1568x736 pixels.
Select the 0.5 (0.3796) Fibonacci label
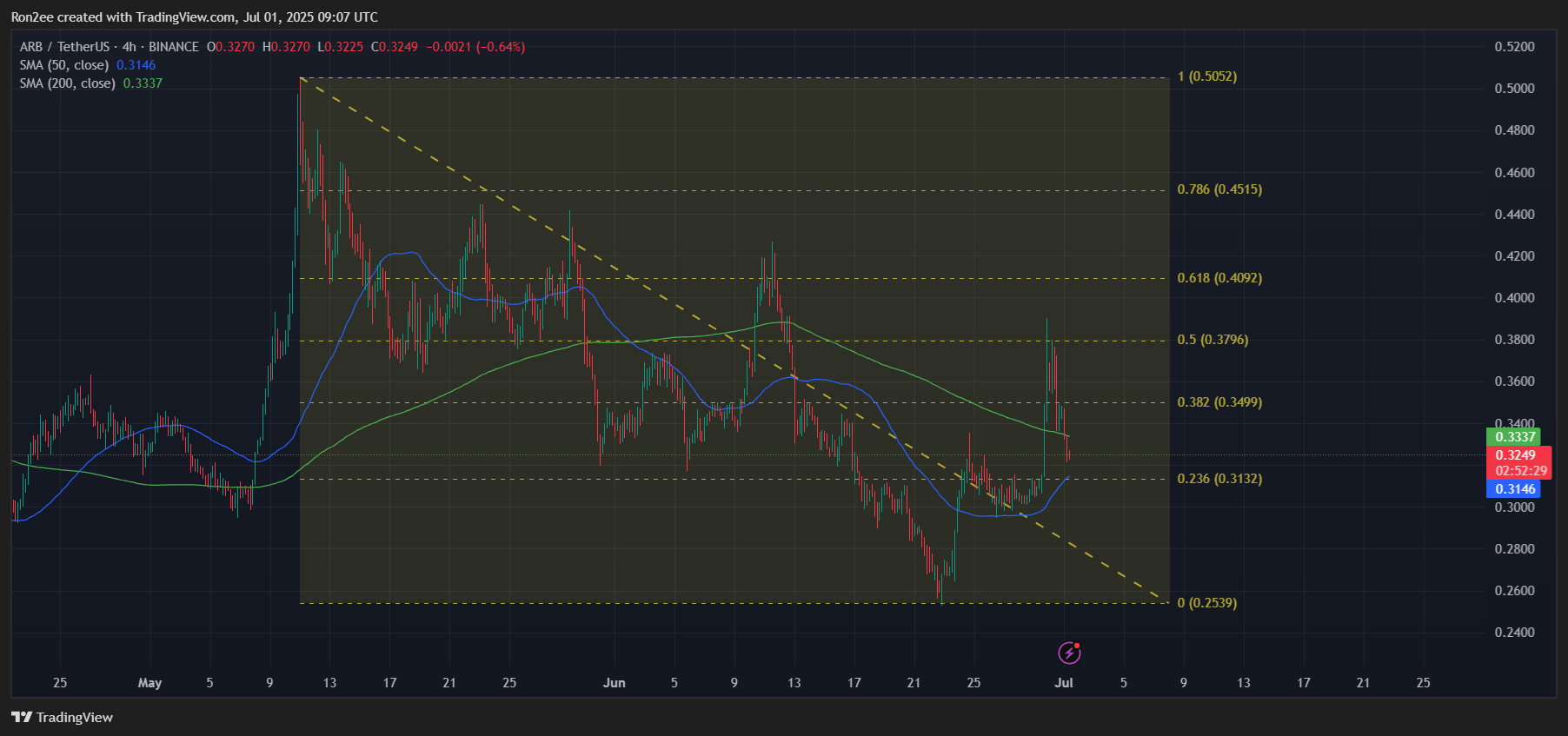click(1212, 340)
